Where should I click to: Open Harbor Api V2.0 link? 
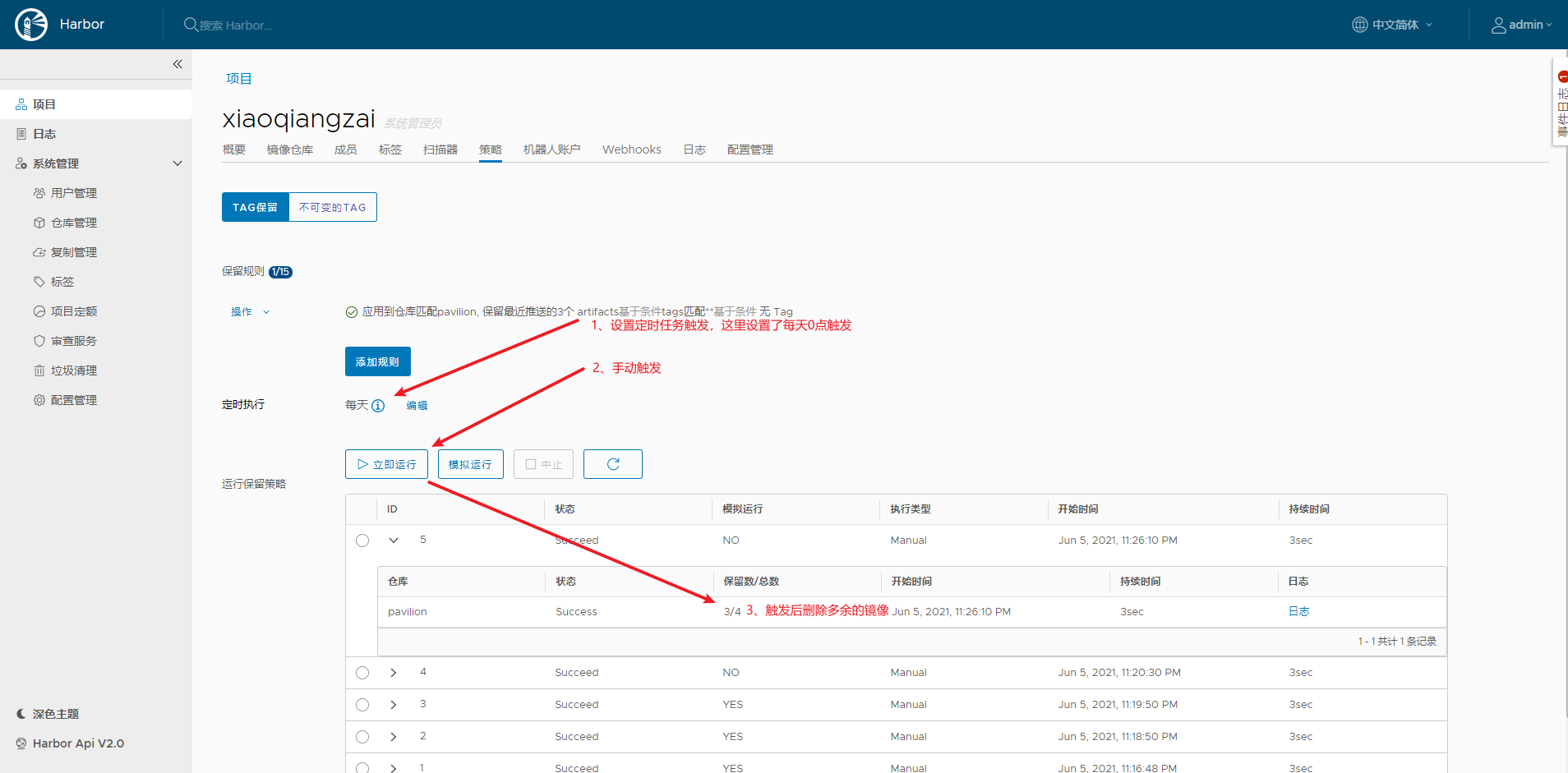point(78,743)
